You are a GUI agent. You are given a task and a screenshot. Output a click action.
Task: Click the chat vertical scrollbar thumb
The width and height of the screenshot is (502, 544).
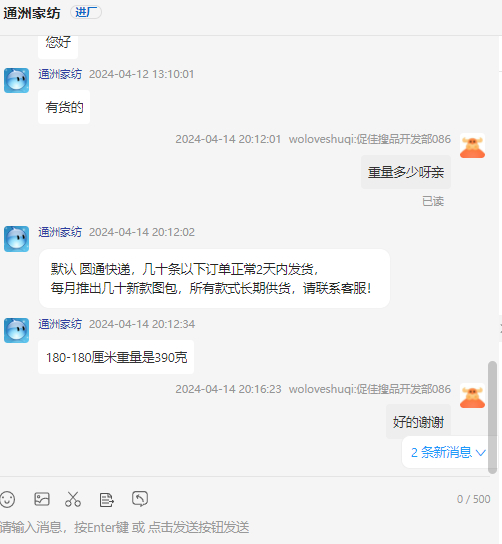[x=492, y=417]
